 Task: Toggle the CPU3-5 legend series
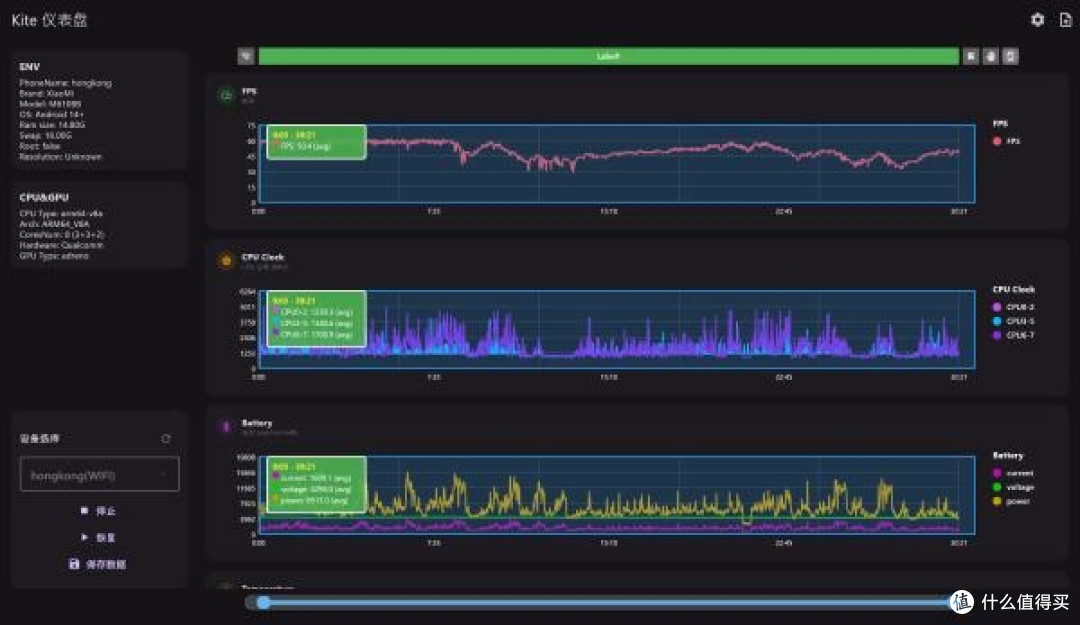[1013, 321]
